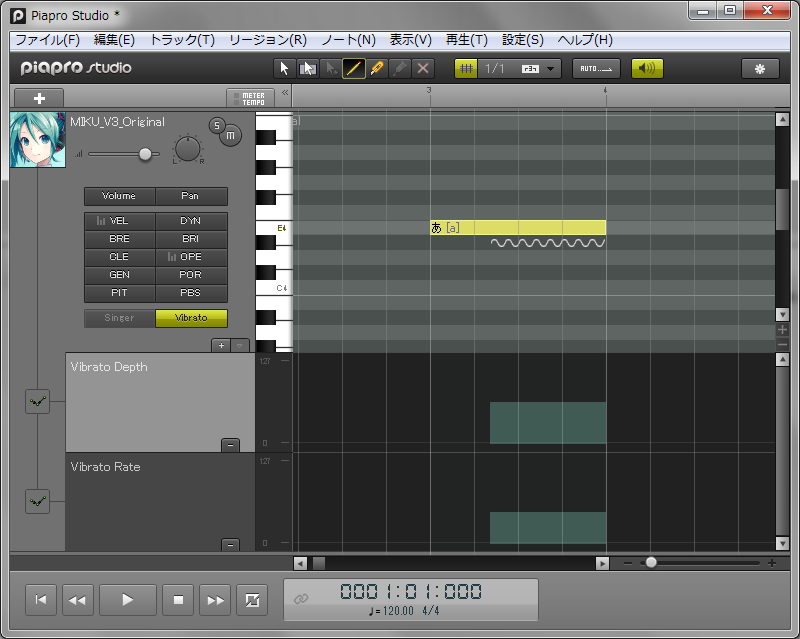Switch to the Vibrato tab

(x=191, y=318)
